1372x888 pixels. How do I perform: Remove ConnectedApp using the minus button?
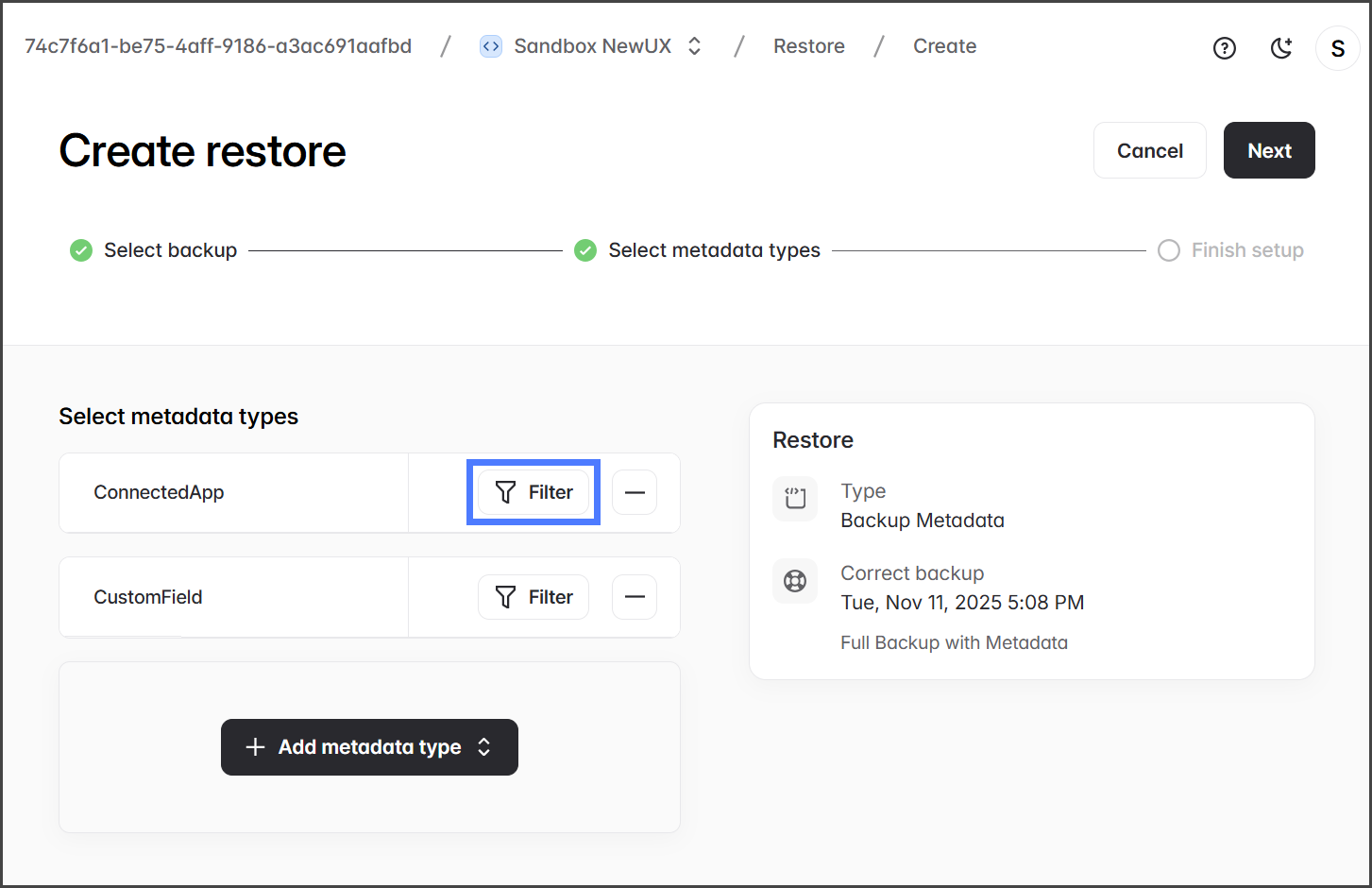tap(635, 492)
